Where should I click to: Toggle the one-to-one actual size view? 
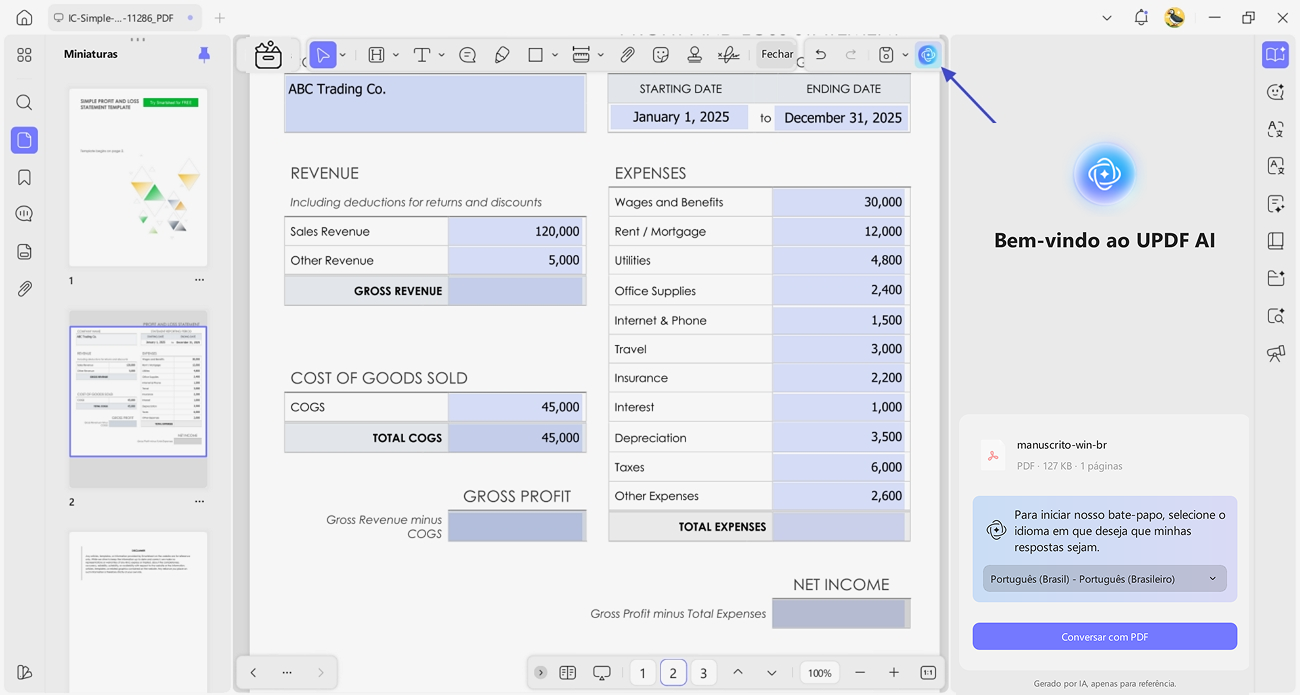(x=927, y=673)
